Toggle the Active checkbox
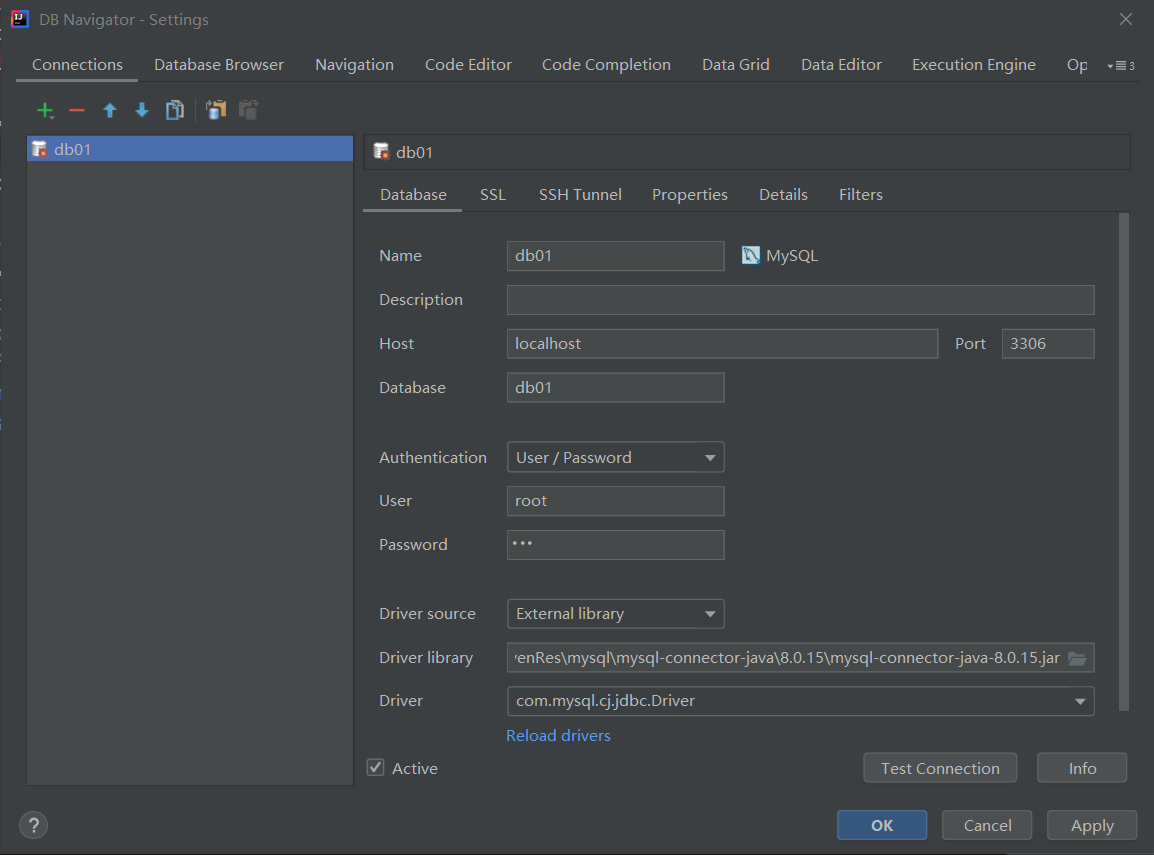 pos(375,767)
